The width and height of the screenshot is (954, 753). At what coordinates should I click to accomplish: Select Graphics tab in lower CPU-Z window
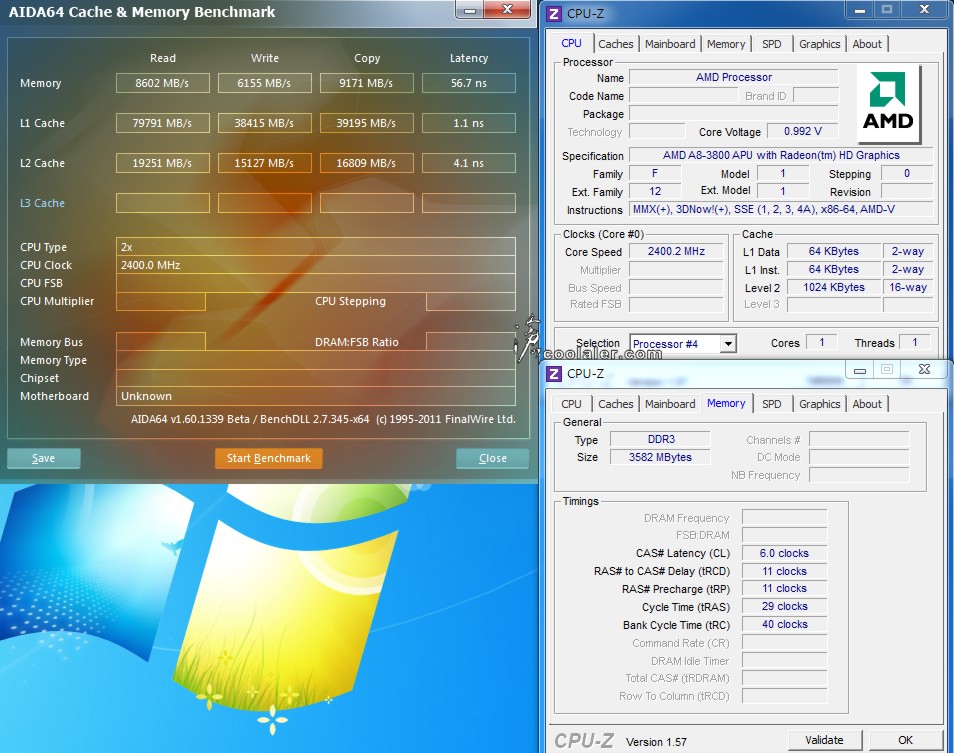pyautogui.click(x=819, y=404)
